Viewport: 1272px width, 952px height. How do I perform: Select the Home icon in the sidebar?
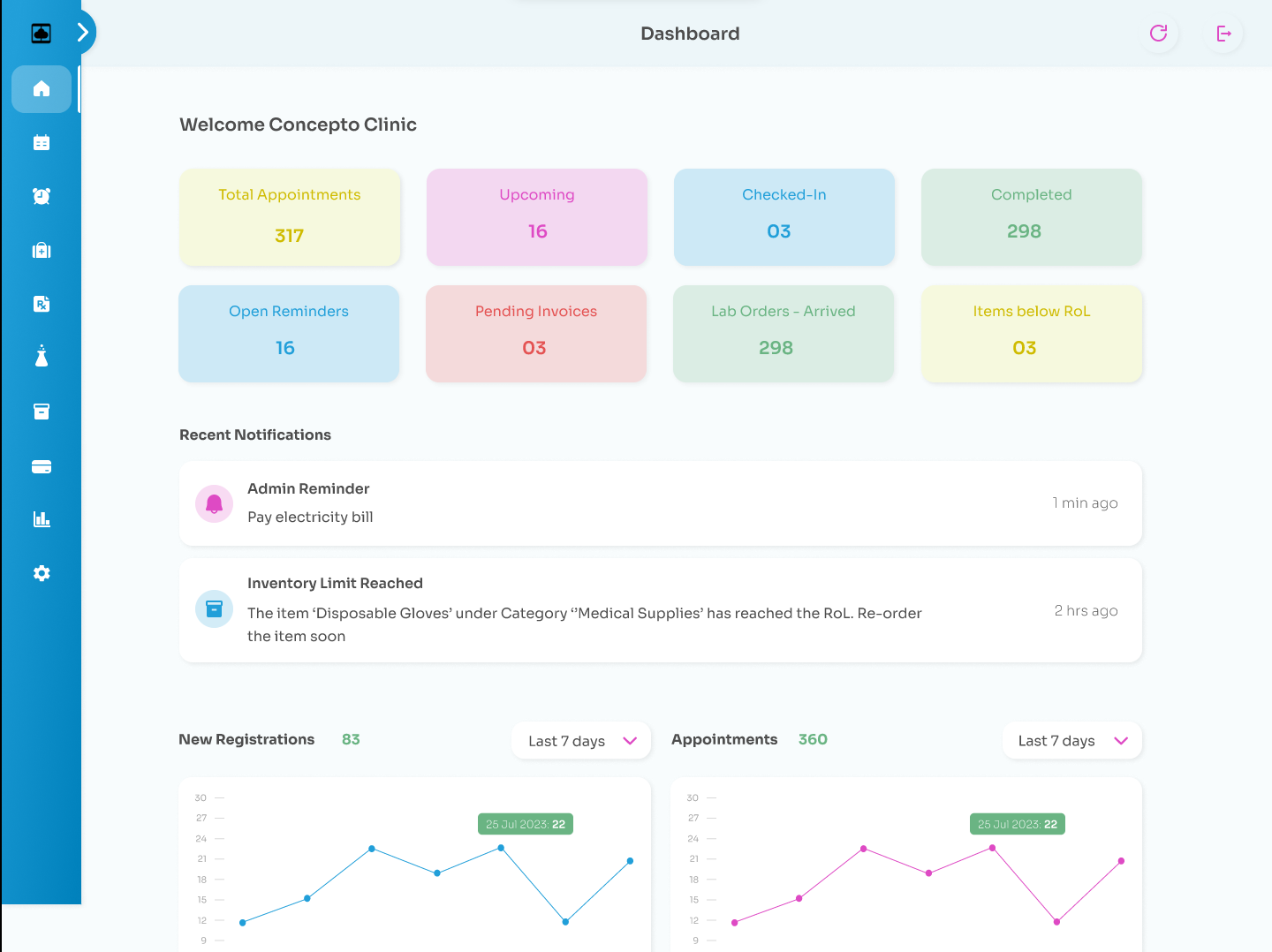tap(42, 88)
